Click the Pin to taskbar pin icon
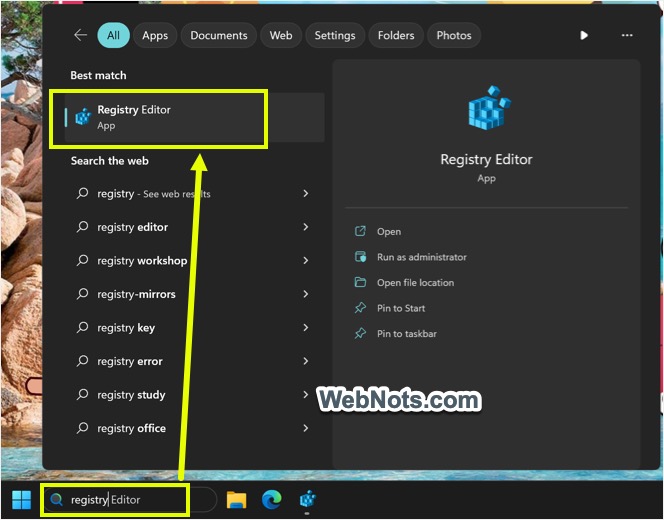The width and height of the screenshot is (664, 520). (360, 333)
